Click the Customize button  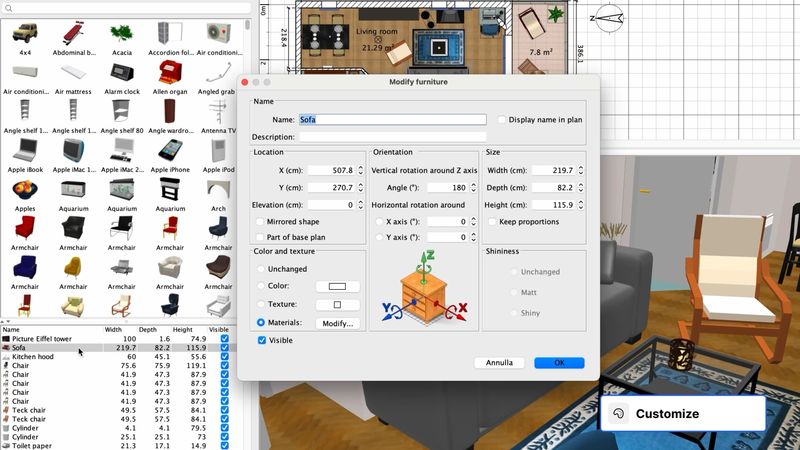683,413
